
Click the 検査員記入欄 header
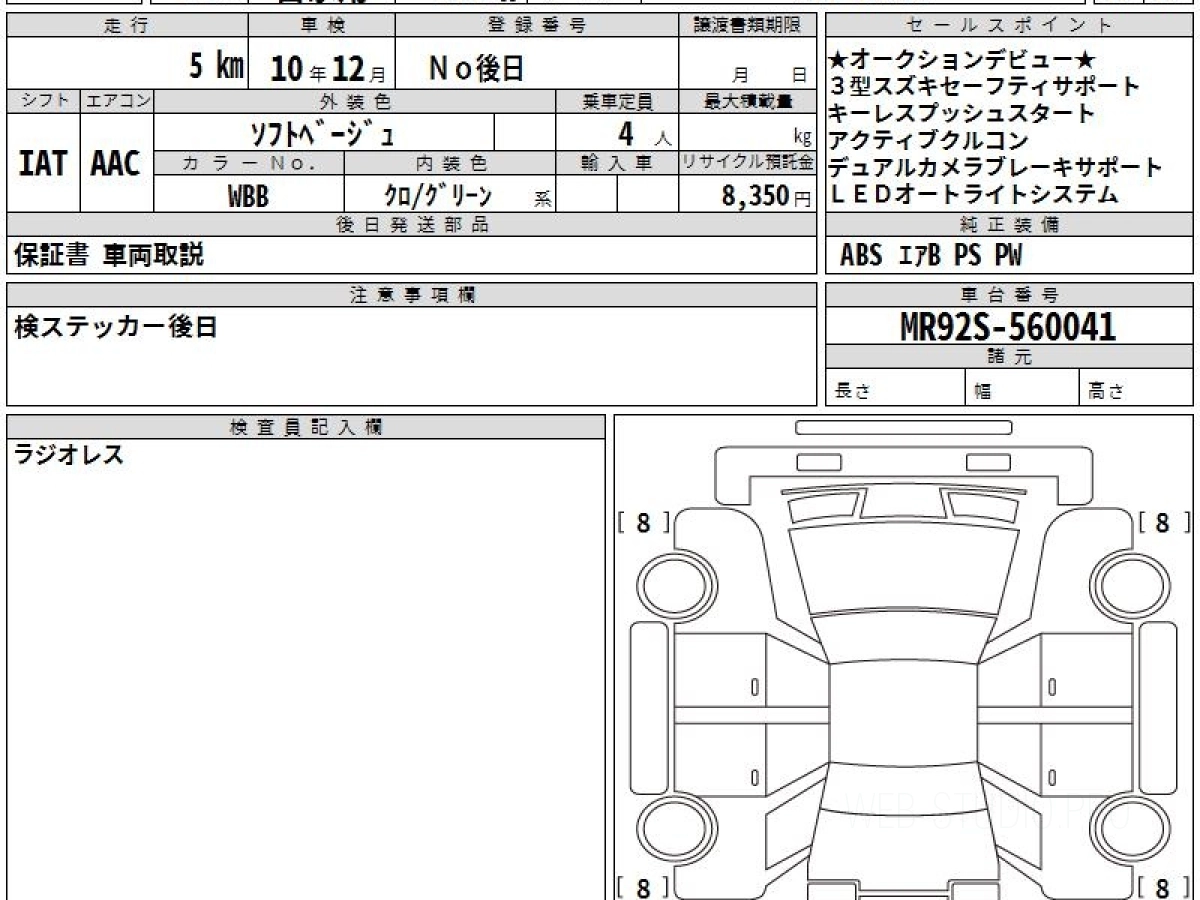point(306,427)
